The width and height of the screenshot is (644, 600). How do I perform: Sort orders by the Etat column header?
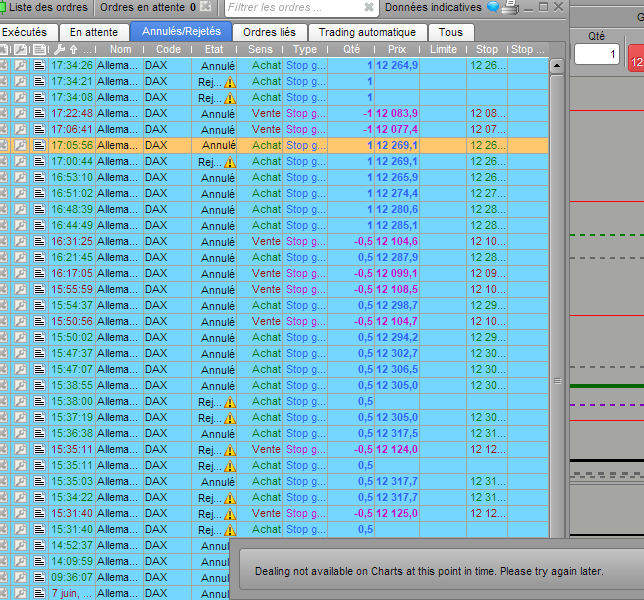[213, 49]
